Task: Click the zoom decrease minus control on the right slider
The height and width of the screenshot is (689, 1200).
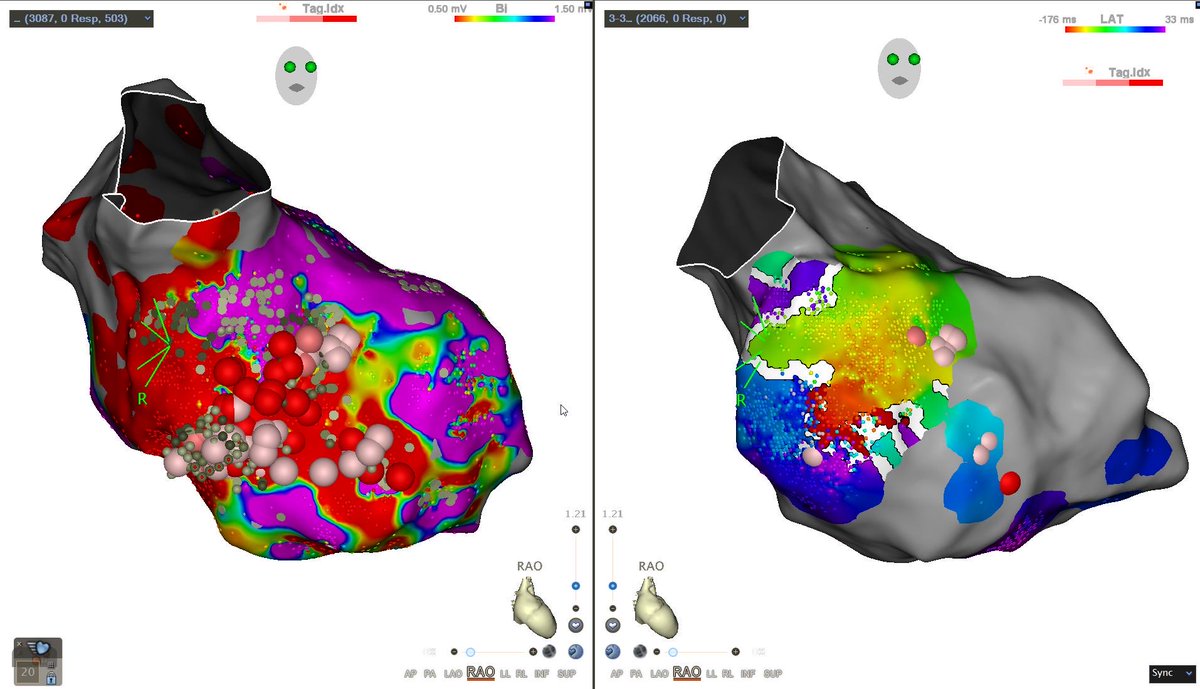Action: [612, 608]
